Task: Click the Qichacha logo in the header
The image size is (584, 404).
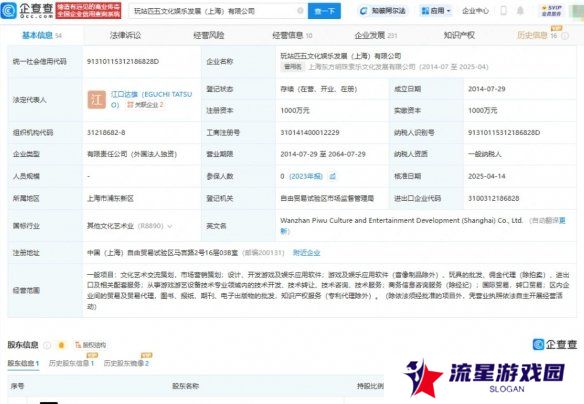Action: (27, 10)
